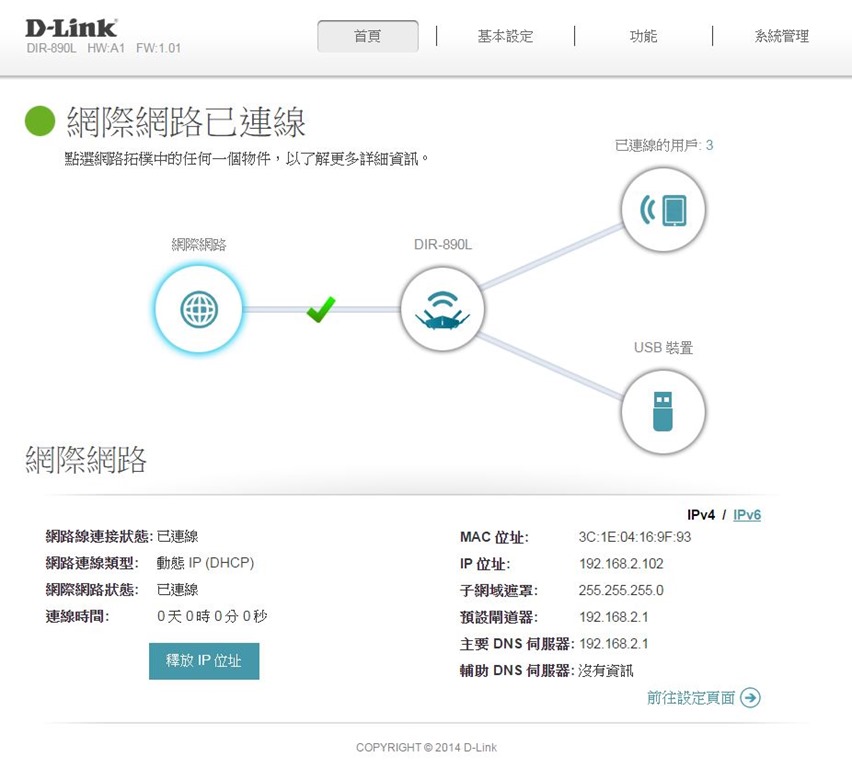Click the COPYRIGHT © 2014 D-Link footer
852x768 pixels.
tap(426, 747)
